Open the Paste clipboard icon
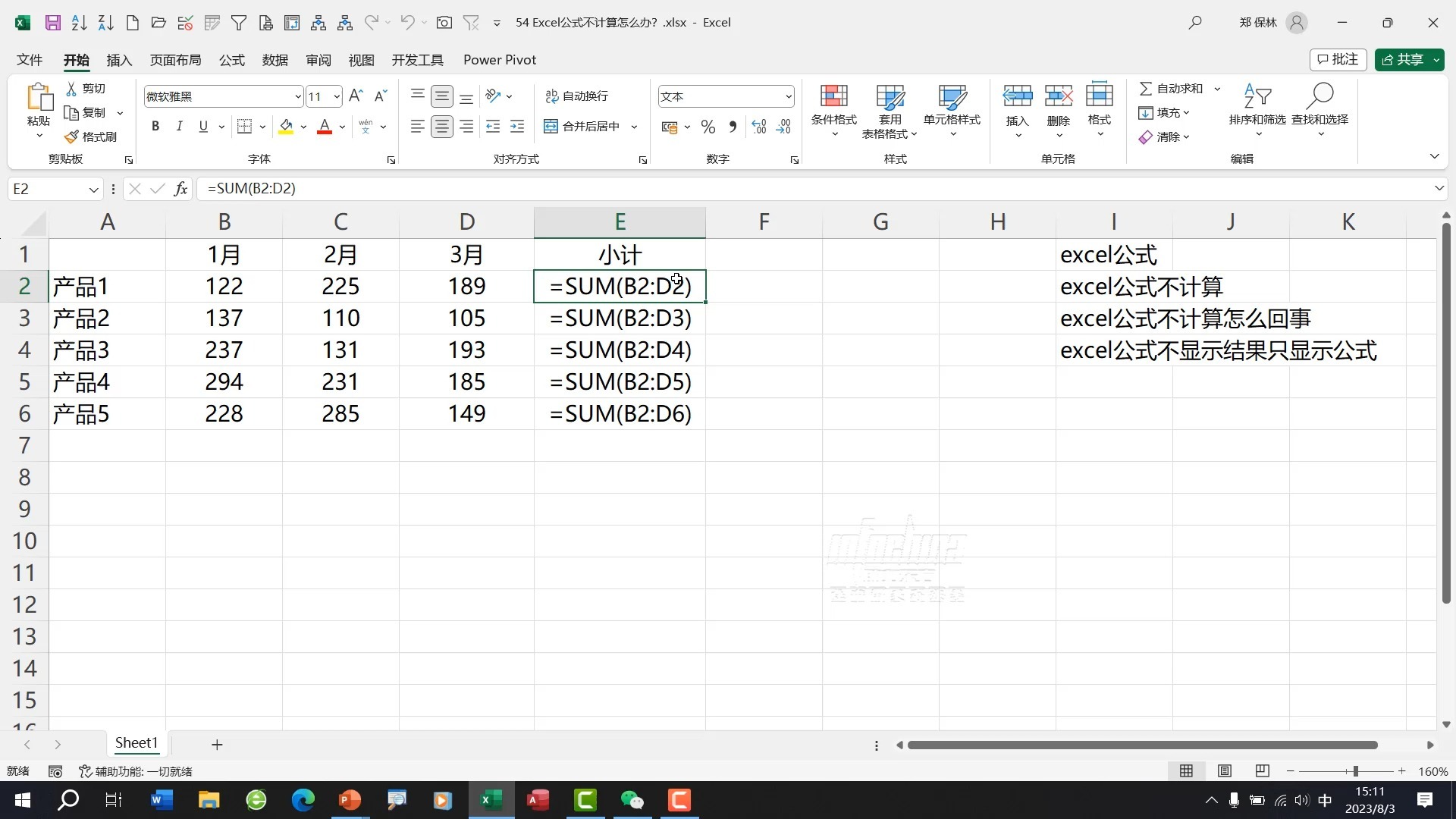1456x819 pixels. [x=39, y=97]
